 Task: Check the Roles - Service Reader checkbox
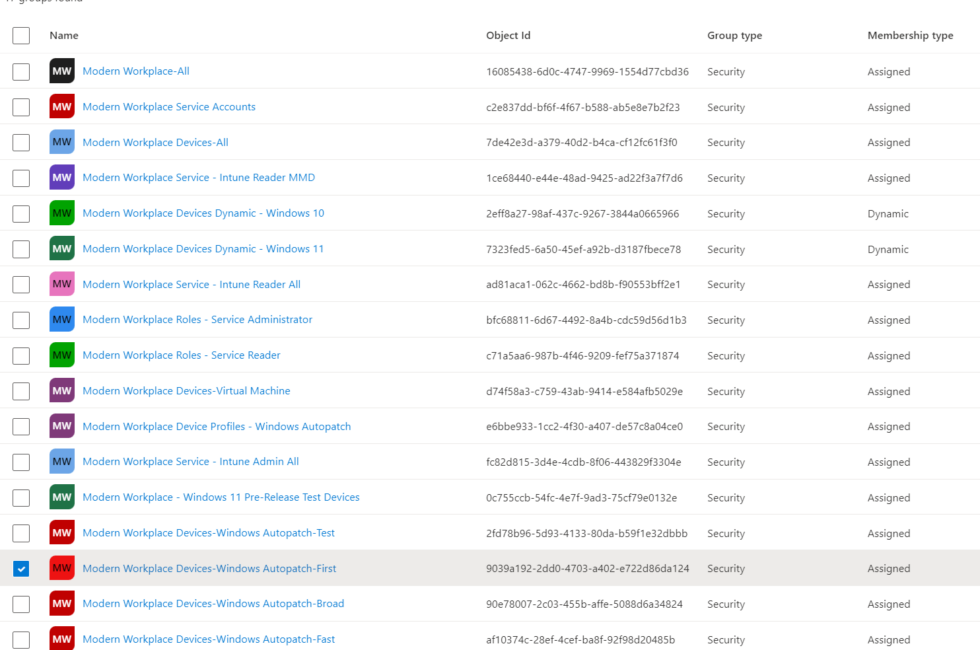click(21, 356)
